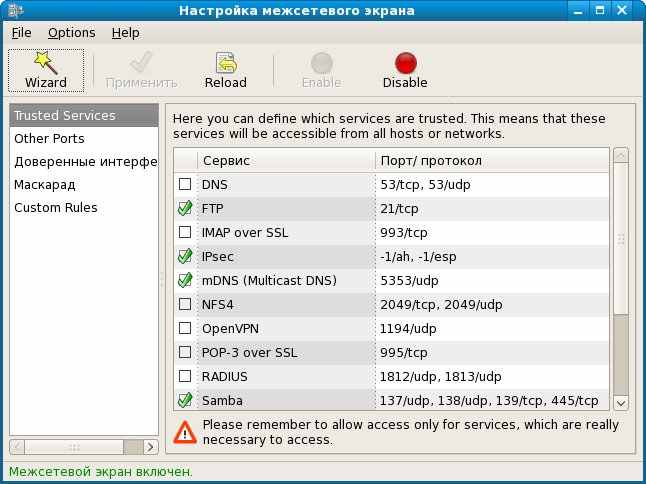The width and height of the screenshot is (646, 484).
Task: Uncheck the FTP service checkbox
Action: point(185,208)
